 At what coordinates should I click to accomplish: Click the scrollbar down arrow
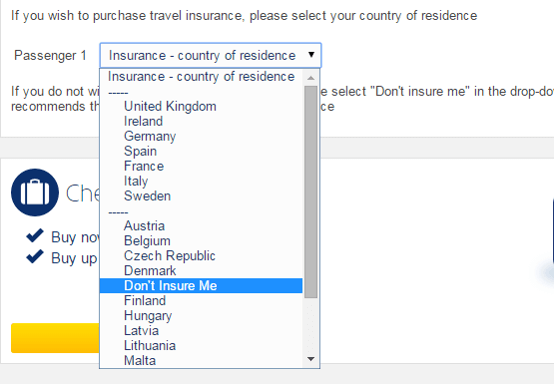coord(311,359)
